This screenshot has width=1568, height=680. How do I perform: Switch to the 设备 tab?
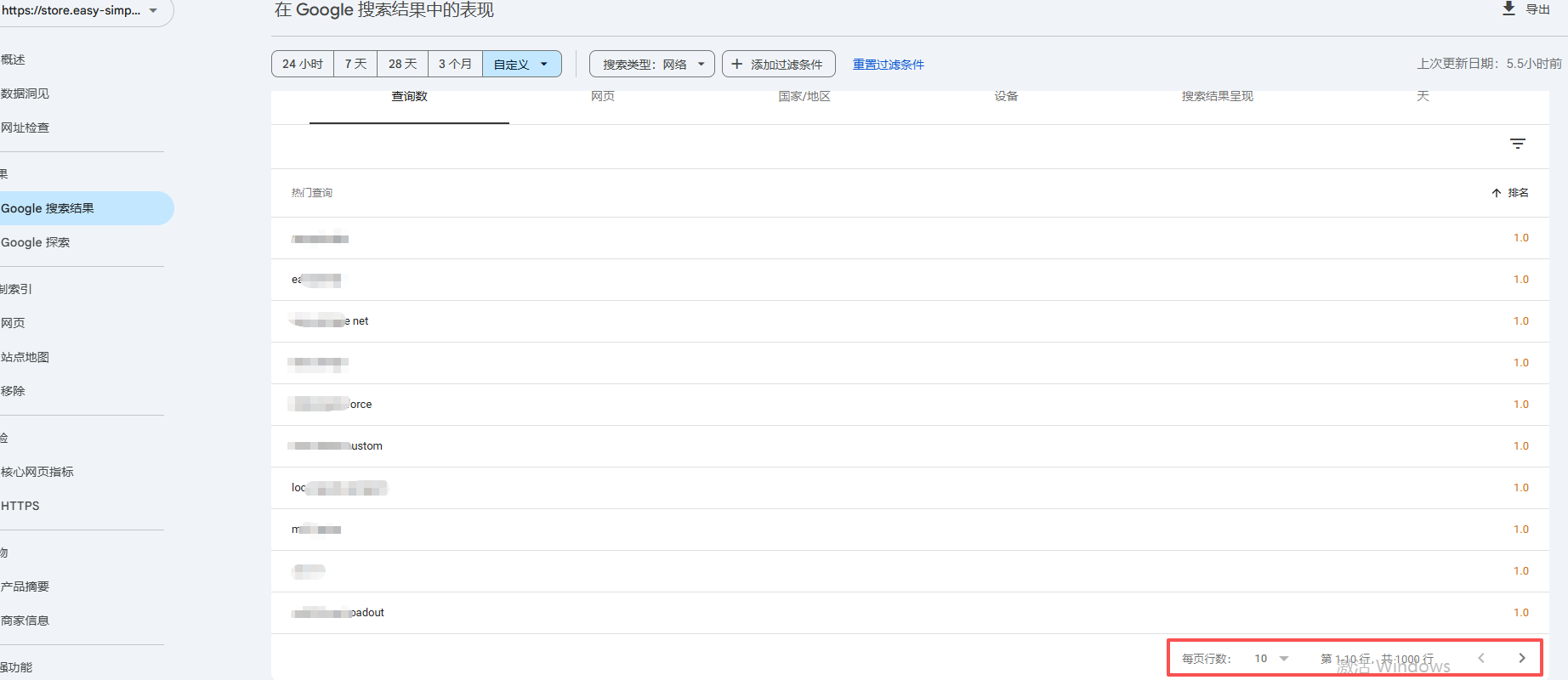click(x=1006, y=97)
